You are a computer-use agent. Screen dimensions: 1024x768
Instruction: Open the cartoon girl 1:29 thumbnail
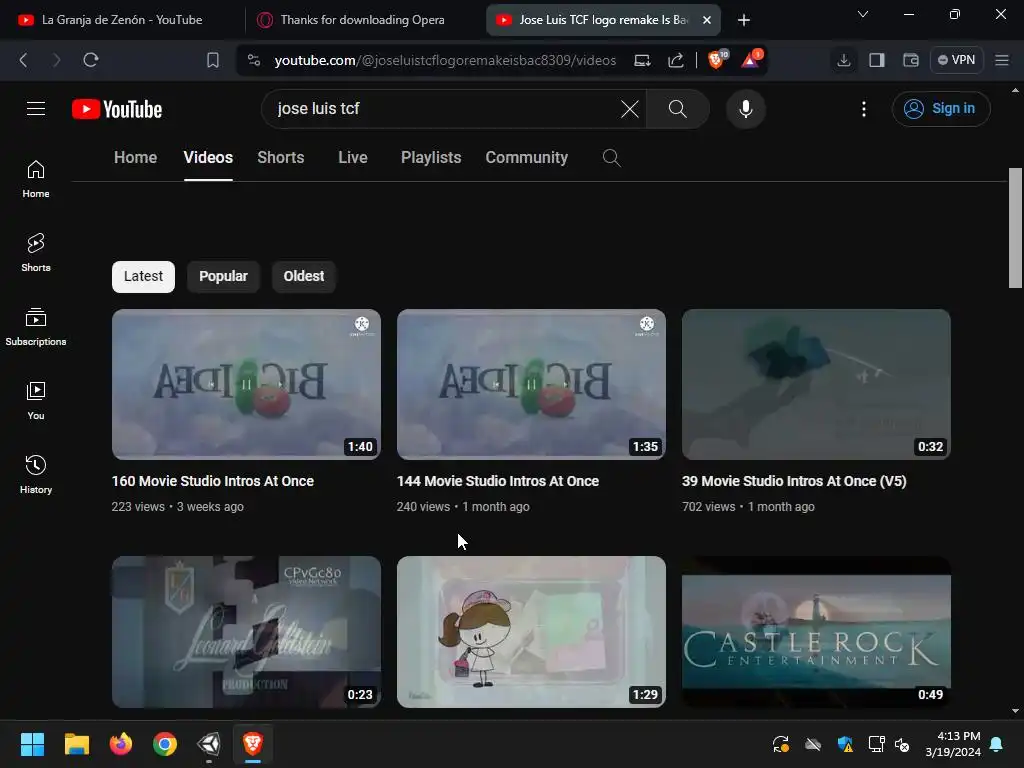click(531, 632)
